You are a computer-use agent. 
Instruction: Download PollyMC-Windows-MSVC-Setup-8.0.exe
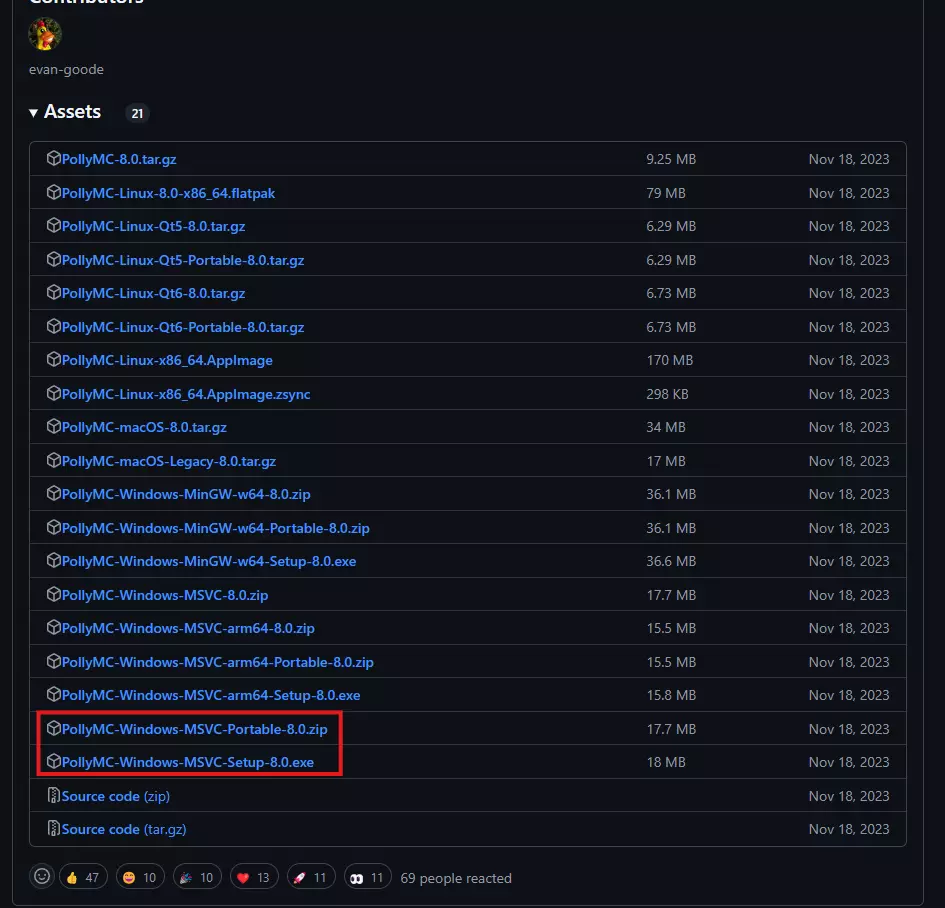[188, 762]
